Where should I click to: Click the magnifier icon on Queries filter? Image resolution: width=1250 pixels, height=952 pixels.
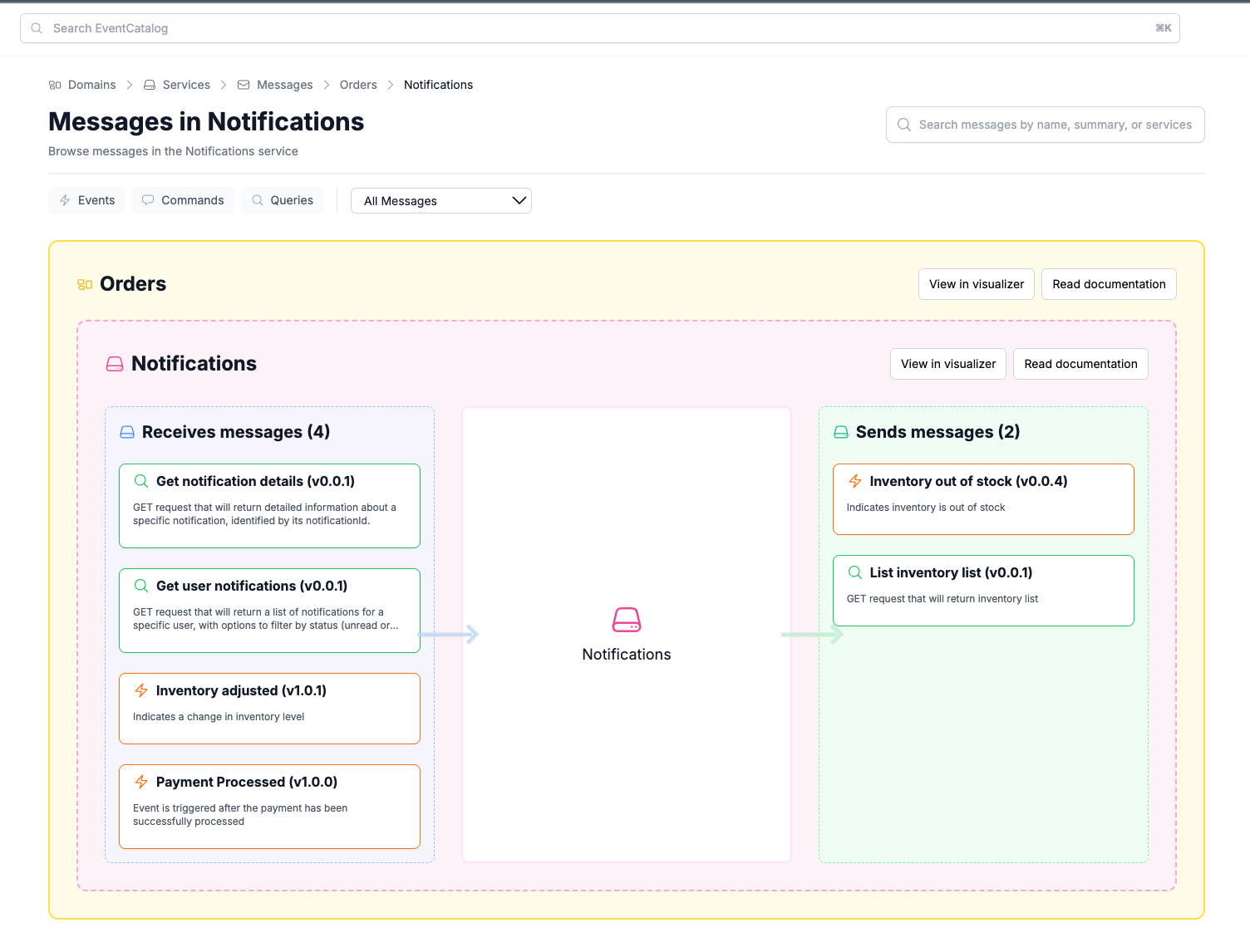pos(257,200)
